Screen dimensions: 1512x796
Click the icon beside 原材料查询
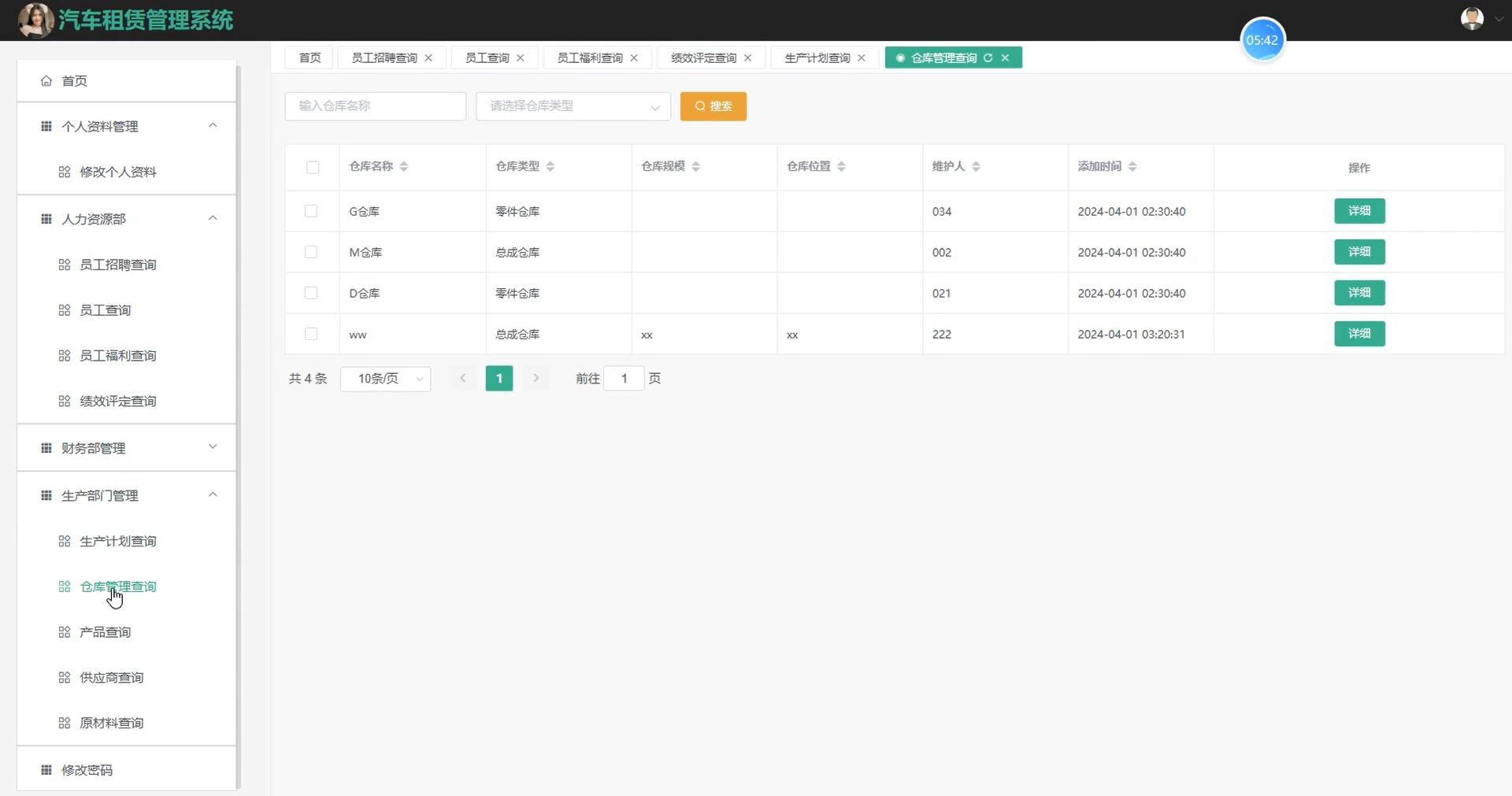[x=65, y=723]
